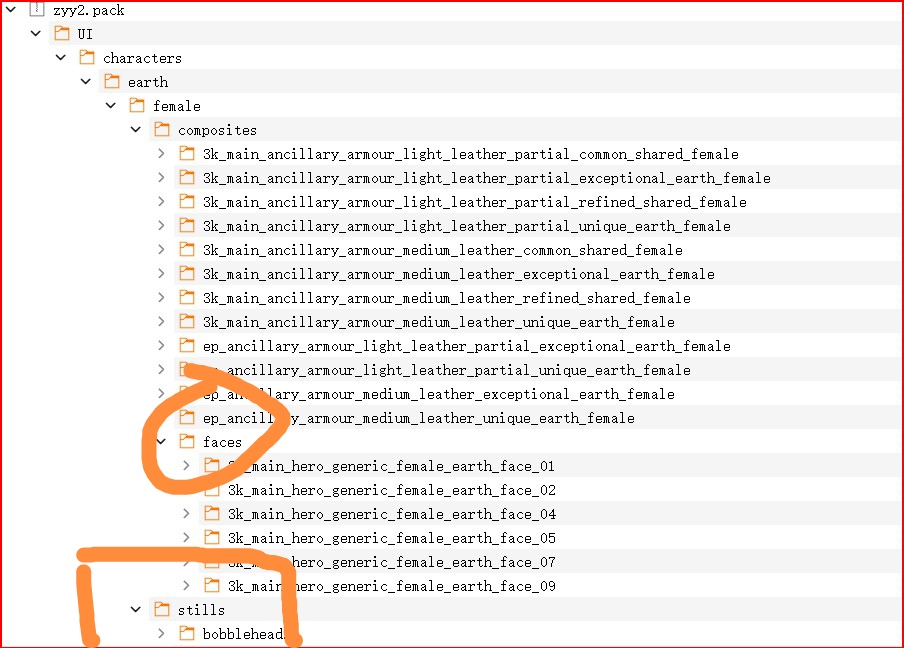Click the characters folder icon

[86, 58]
